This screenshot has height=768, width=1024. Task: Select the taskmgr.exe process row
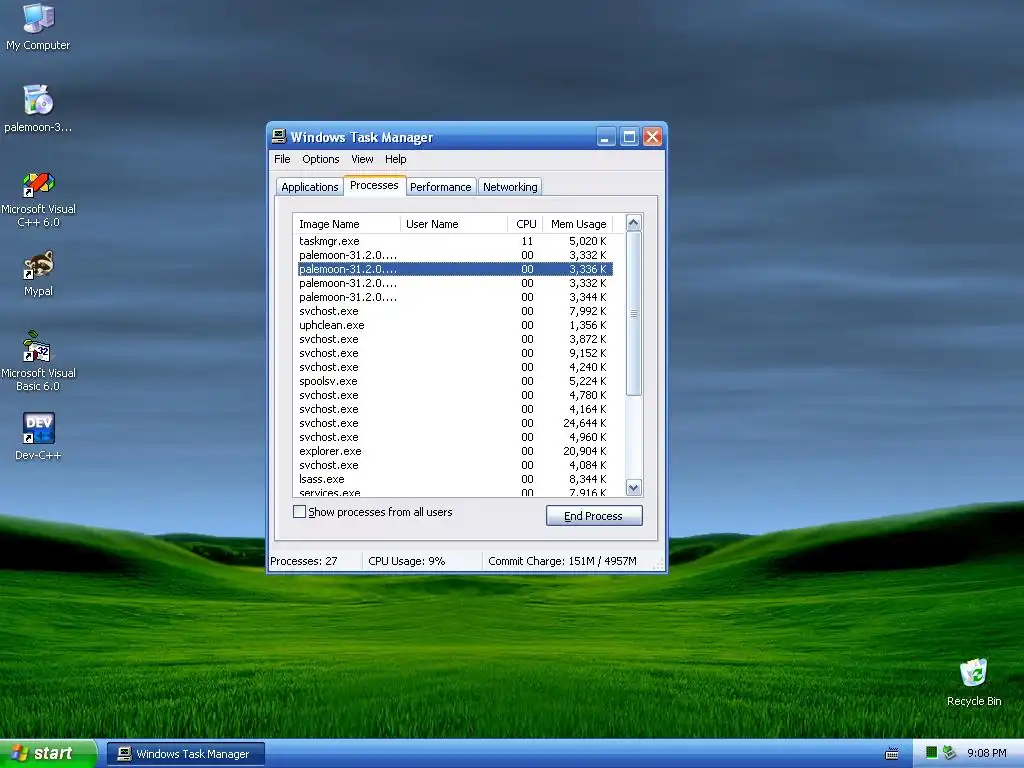coord(455,241)
